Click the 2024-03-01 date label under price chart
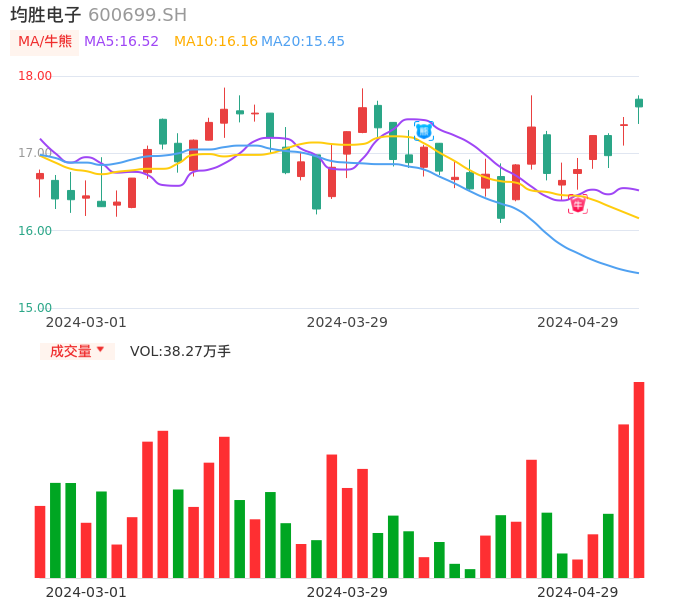Image resolution: width=686 pixels, height=606 pixels. point(86,322)
